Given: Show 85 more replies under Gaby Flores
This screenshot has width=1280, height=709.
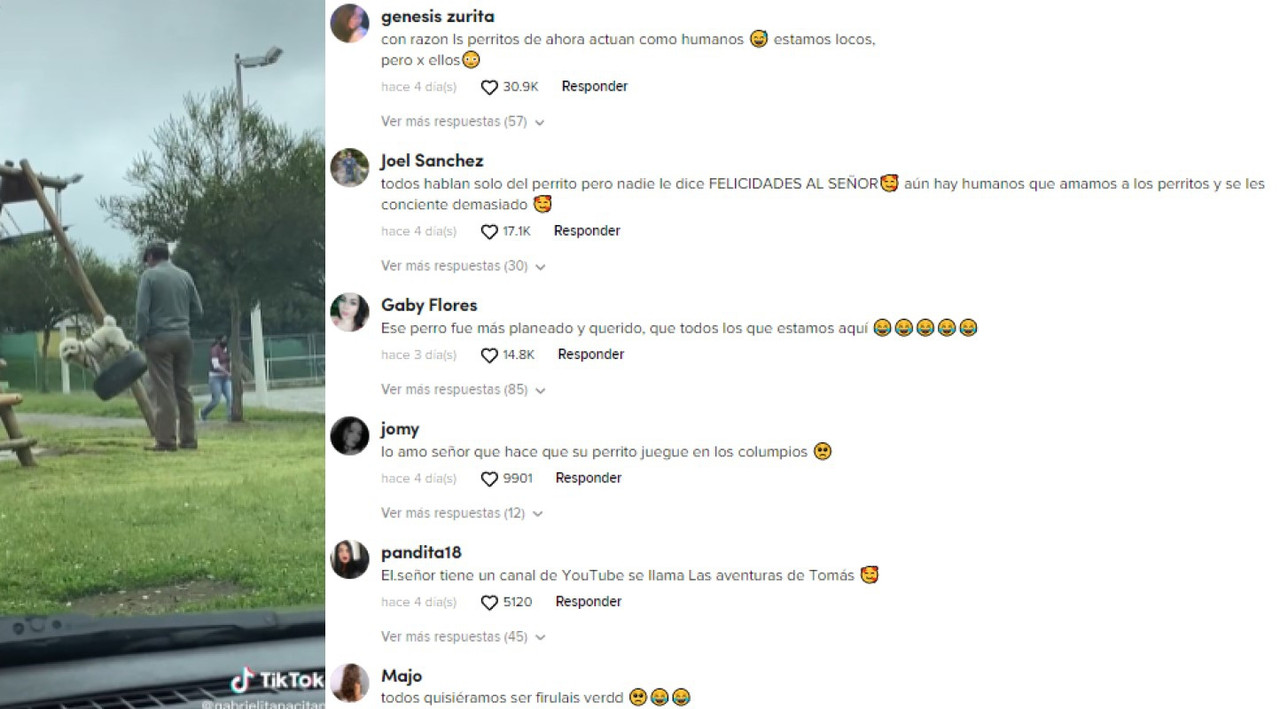Looking at the screenshot, I should click(462, 390).
